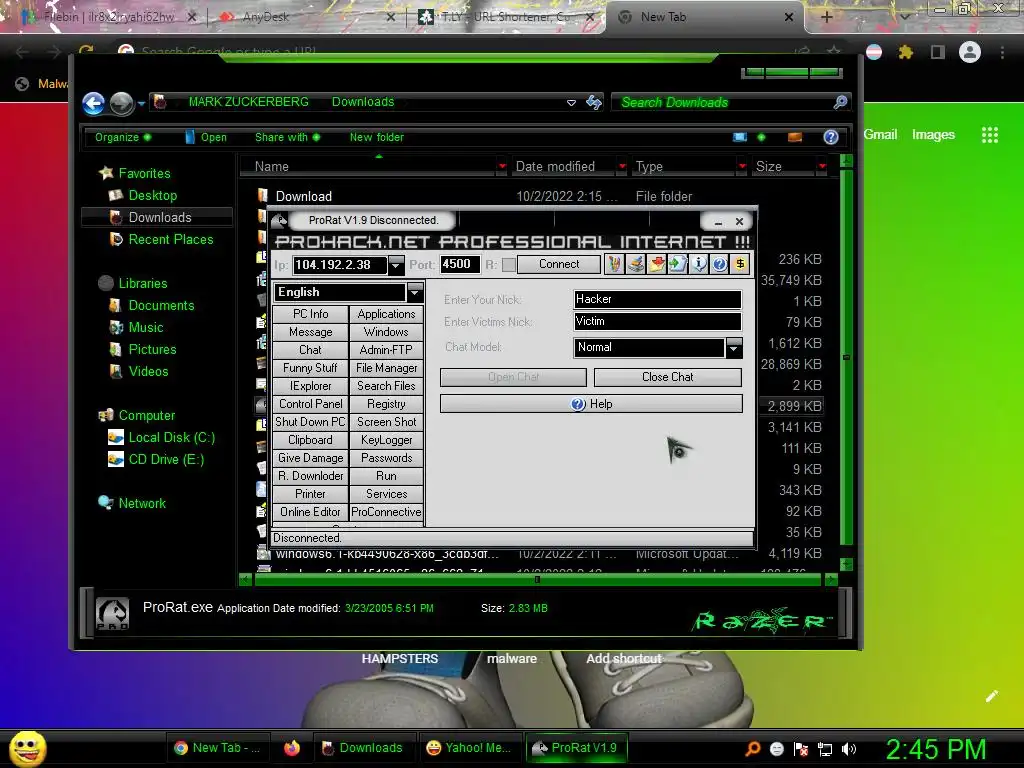Click the Date modified column filter arrow
The height and width of the screenshot is (768, 1024).
[x=622, y=167]
